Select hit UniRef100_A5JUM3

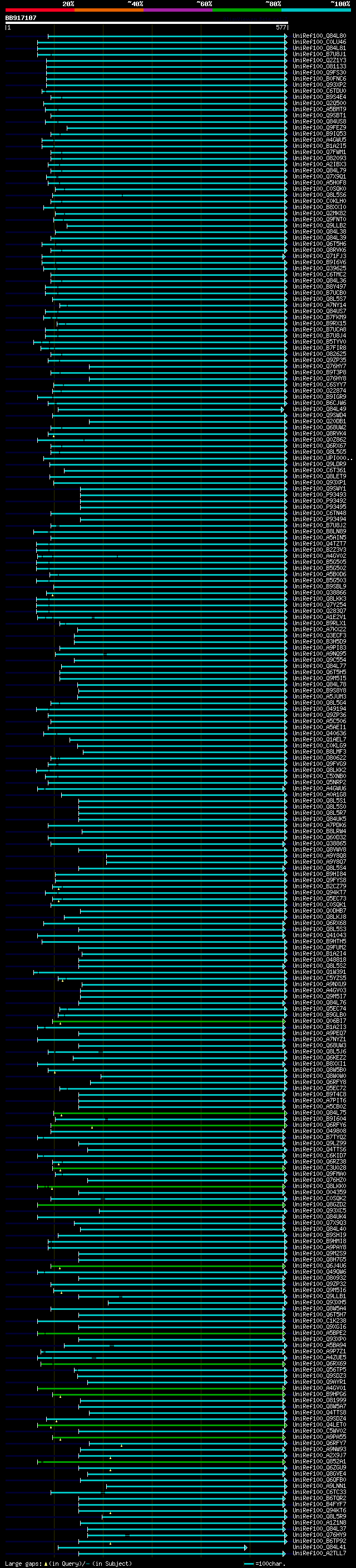tap(319, 696)
